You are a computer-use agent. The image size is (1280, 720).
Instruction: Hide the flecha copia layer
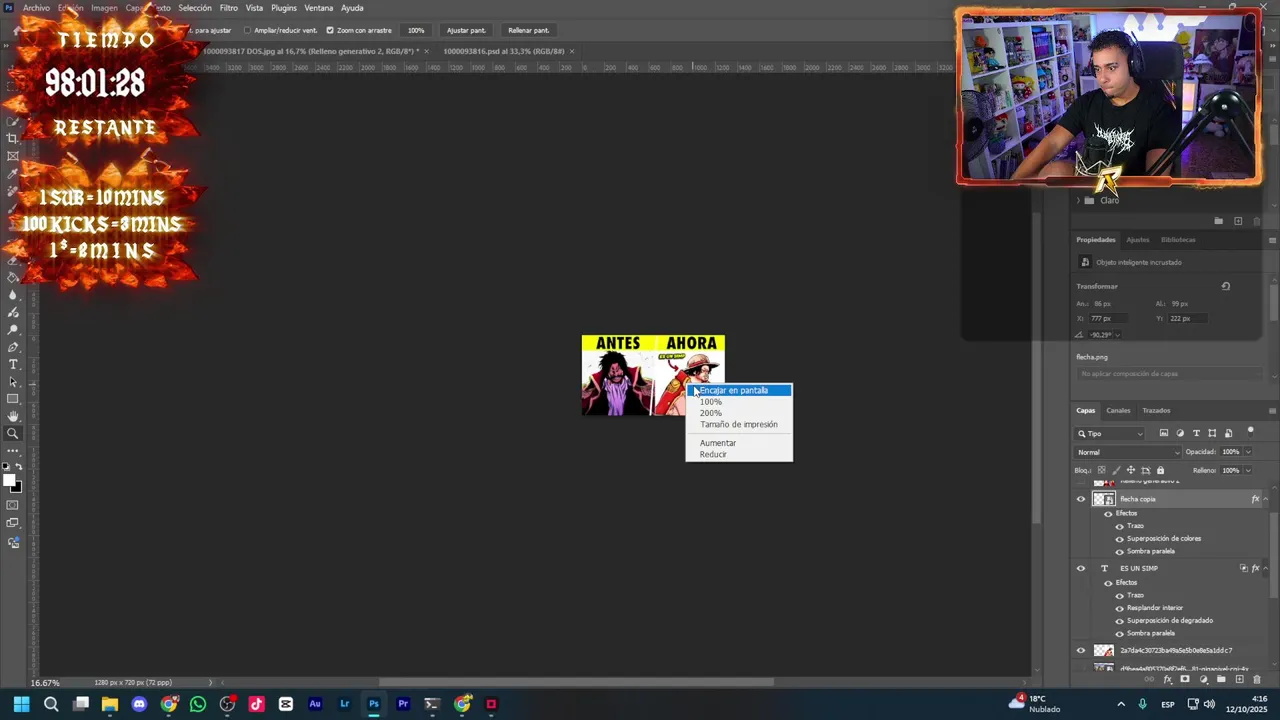(x=1081, y=499)
